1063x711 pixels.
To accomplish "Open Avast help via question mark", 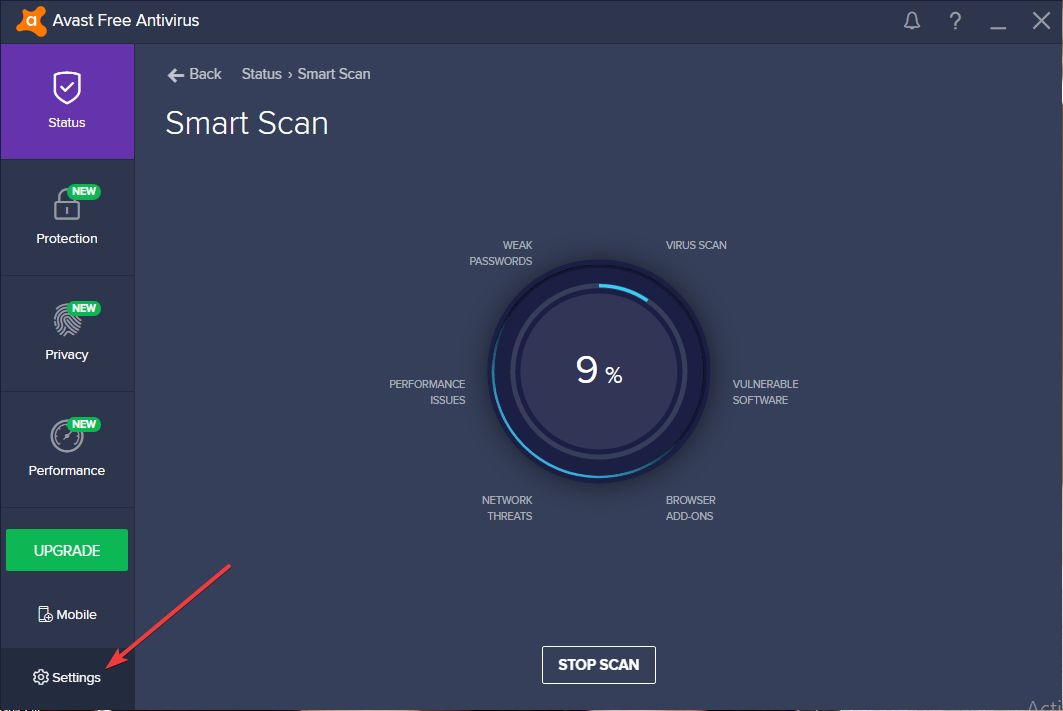I will click(x=955, y=20).
